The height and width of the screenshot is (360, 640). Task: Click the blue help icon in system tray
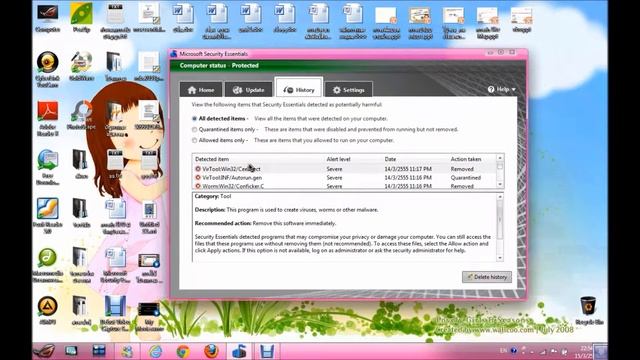(513, 351)
